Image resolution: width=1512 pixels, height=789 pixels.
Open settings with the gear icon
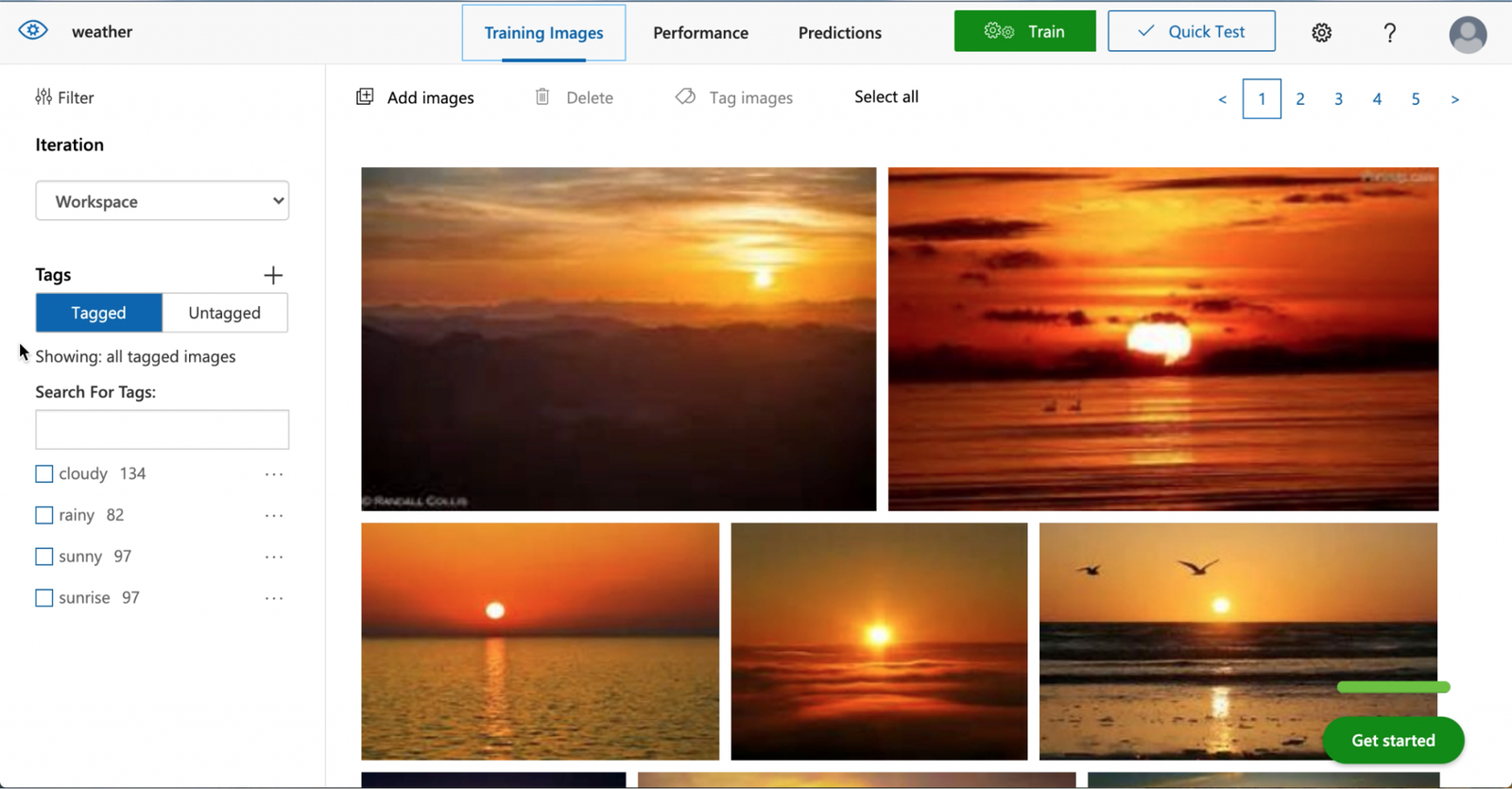pyautogui.click(x=1321, y=33)
